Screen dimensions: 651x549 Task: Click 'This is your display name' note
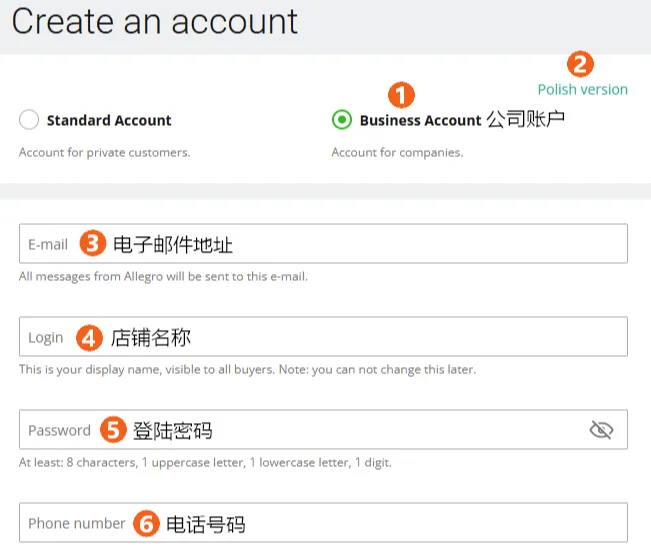[x=247, y=369]
